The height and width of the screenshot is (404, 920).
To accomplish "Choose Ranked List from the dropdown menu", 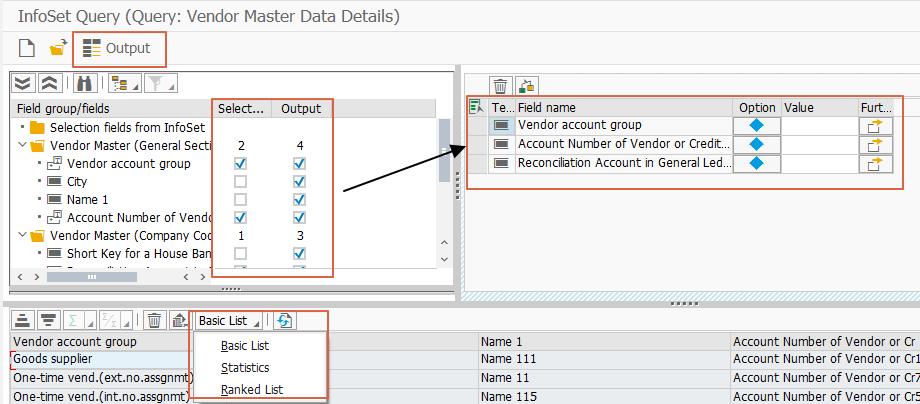I will point(252,389).
